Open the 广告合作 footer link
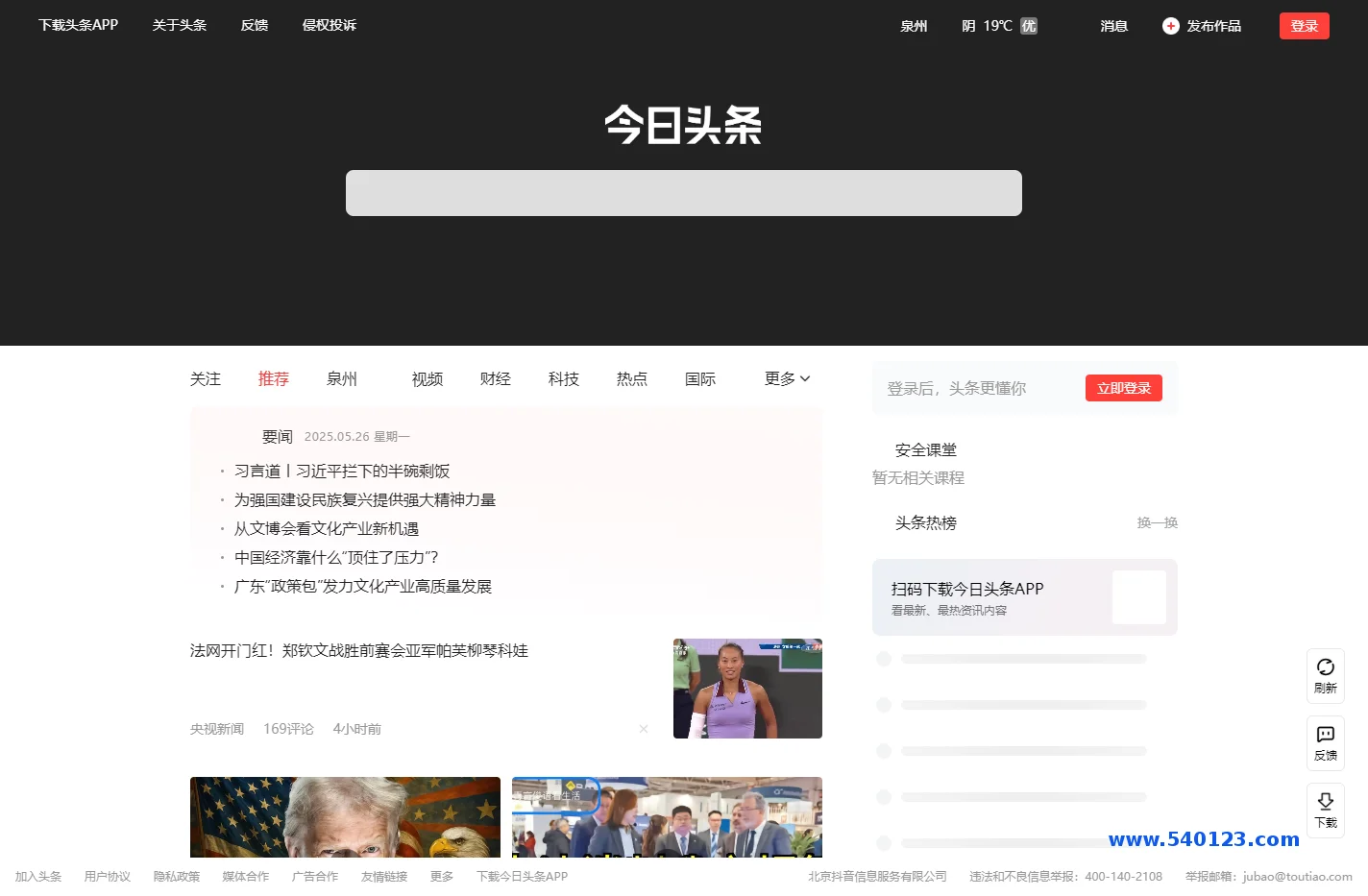Image resolution: width=1368 pixels, height=896 pixels. (x=315, y=877)
